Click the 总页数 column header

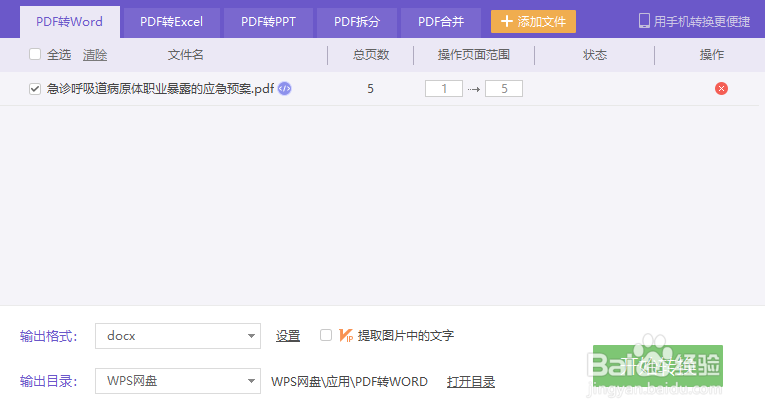(x=371, y=55)
